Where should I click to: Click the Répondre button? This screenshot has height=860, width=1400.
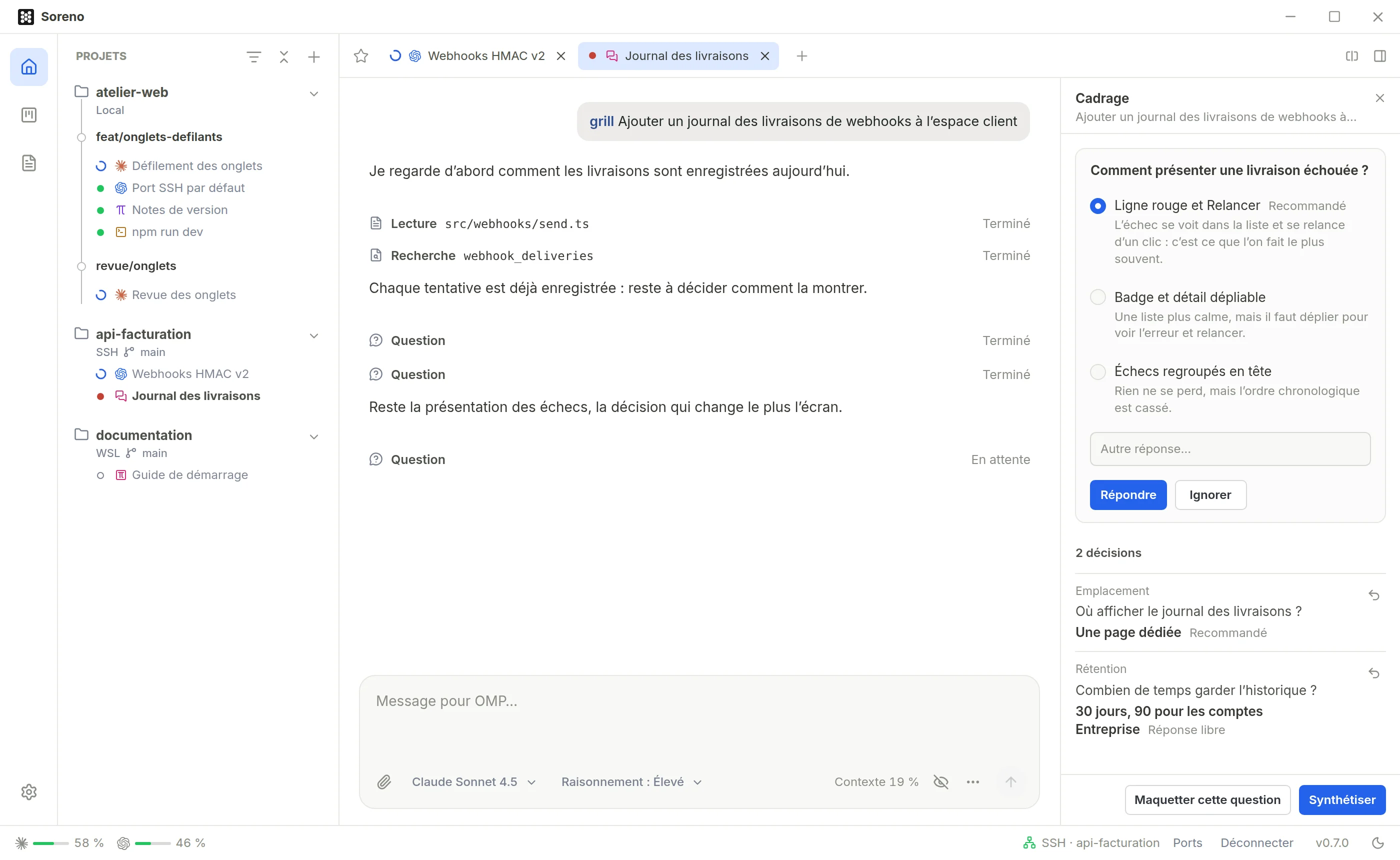pyautogui.click(x=1127, y=495)
